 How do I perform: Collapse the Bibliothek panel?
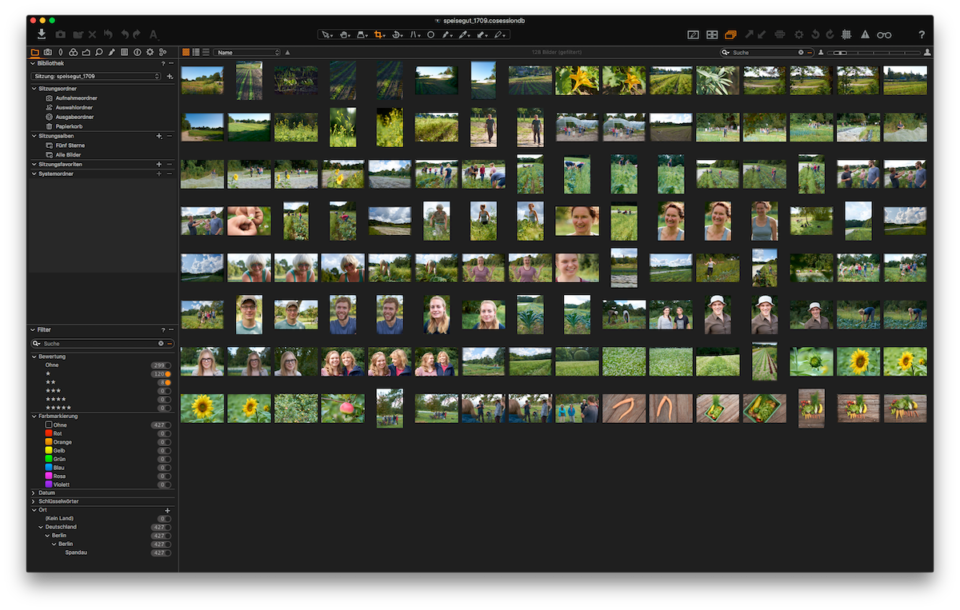point(33,63)
